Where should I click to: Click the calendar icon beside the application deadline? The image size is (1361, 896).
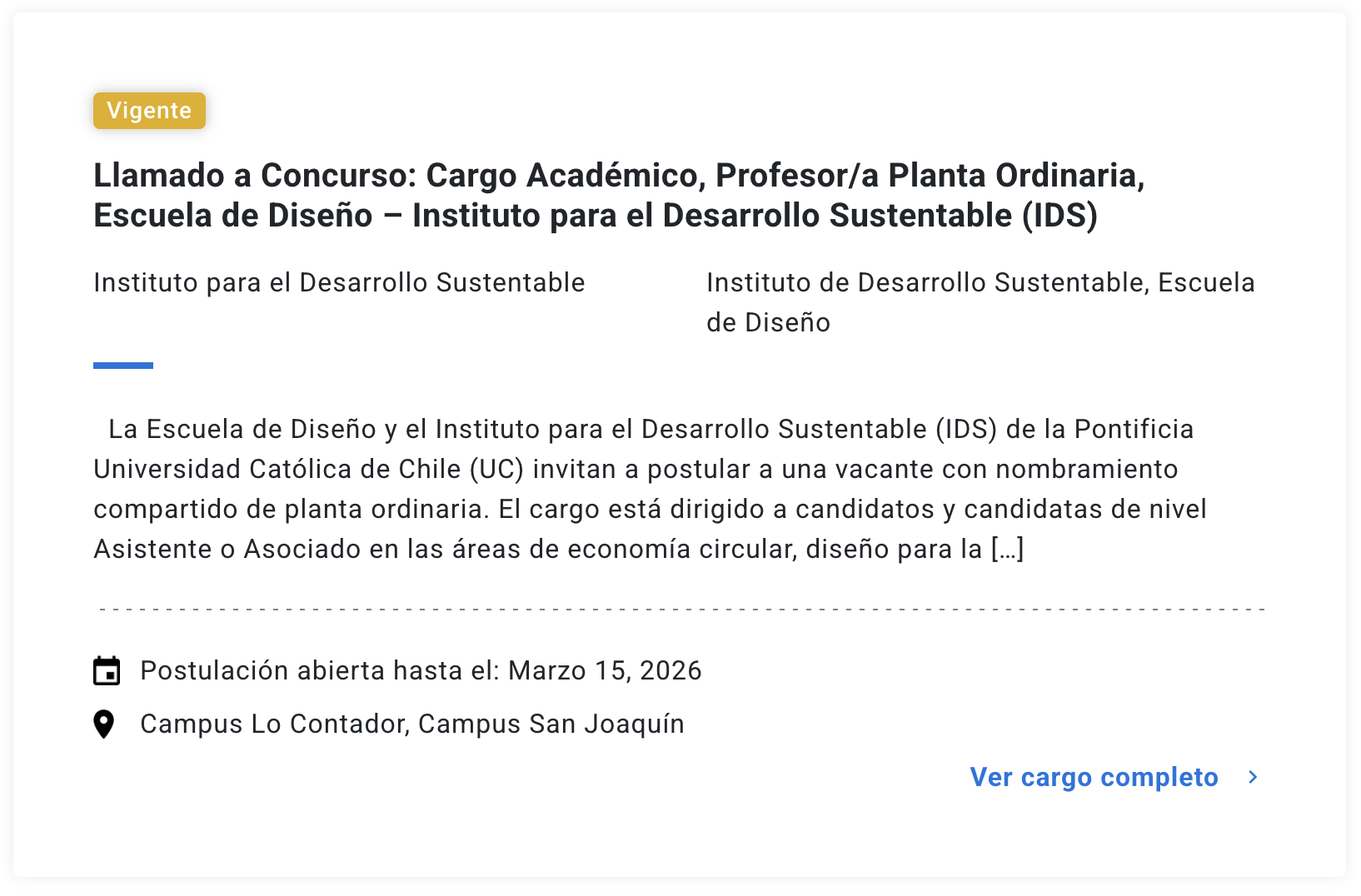coord(107,670)
